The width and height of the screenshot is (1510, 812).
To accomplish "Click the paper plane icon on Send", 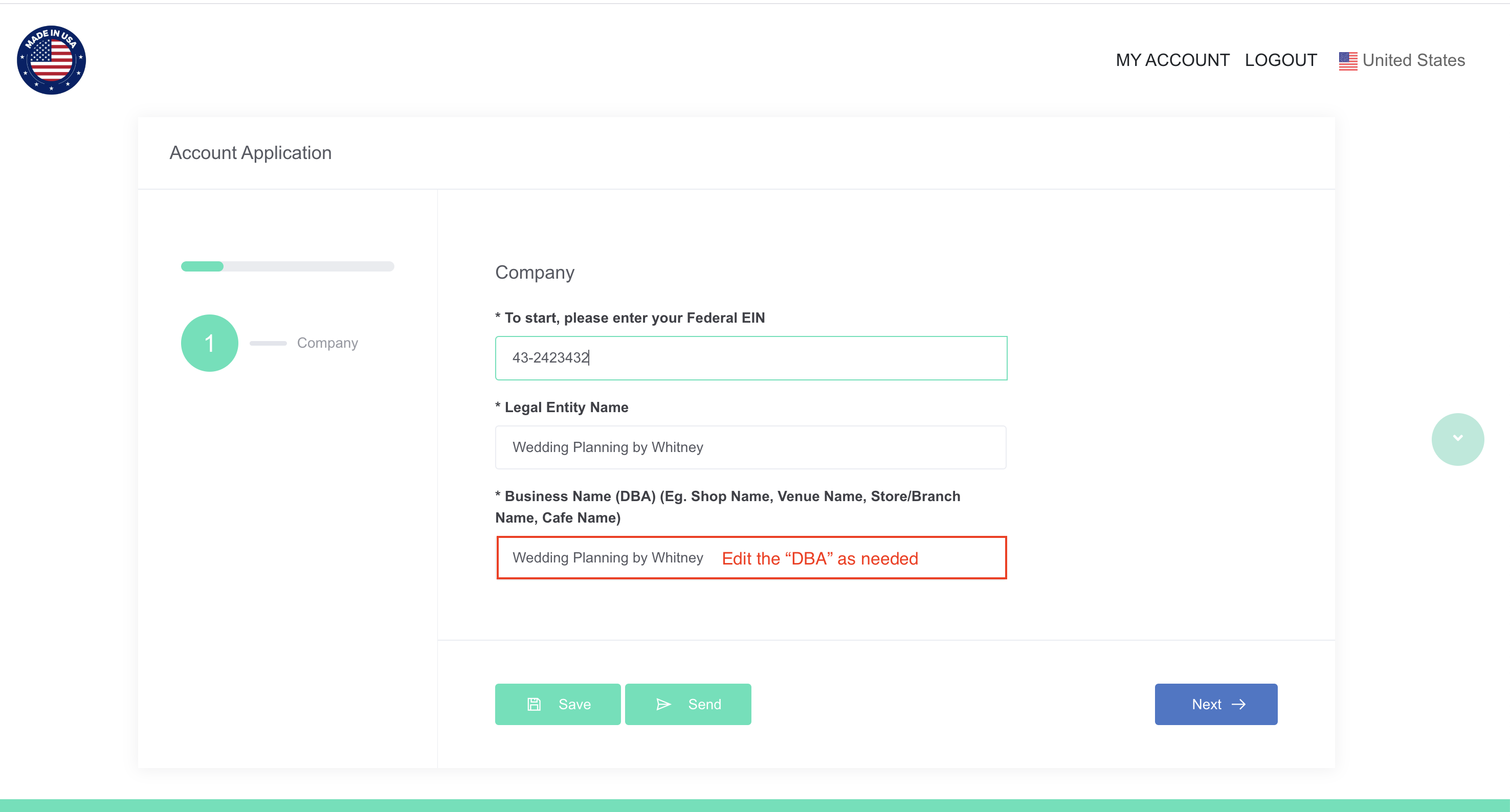I will pos(663,704).
